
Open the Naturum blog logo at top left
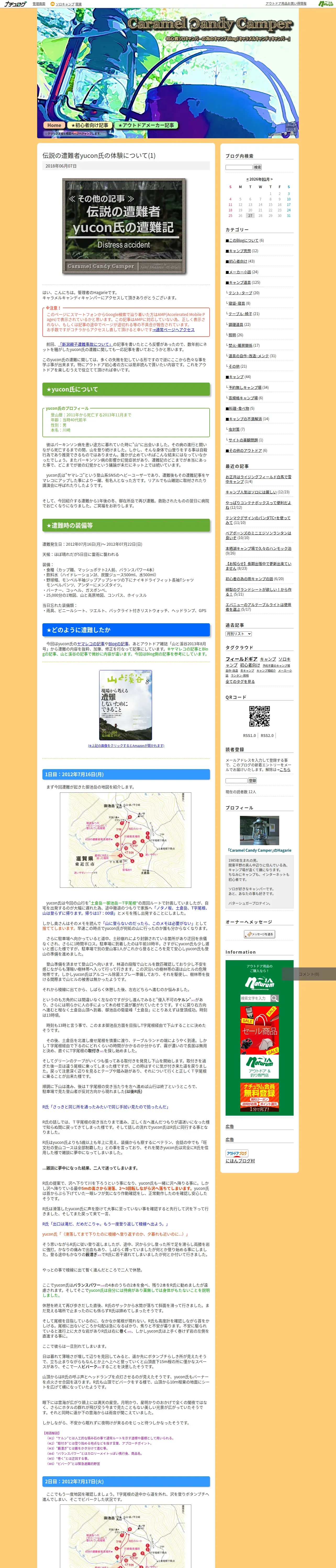pos(15,4)
